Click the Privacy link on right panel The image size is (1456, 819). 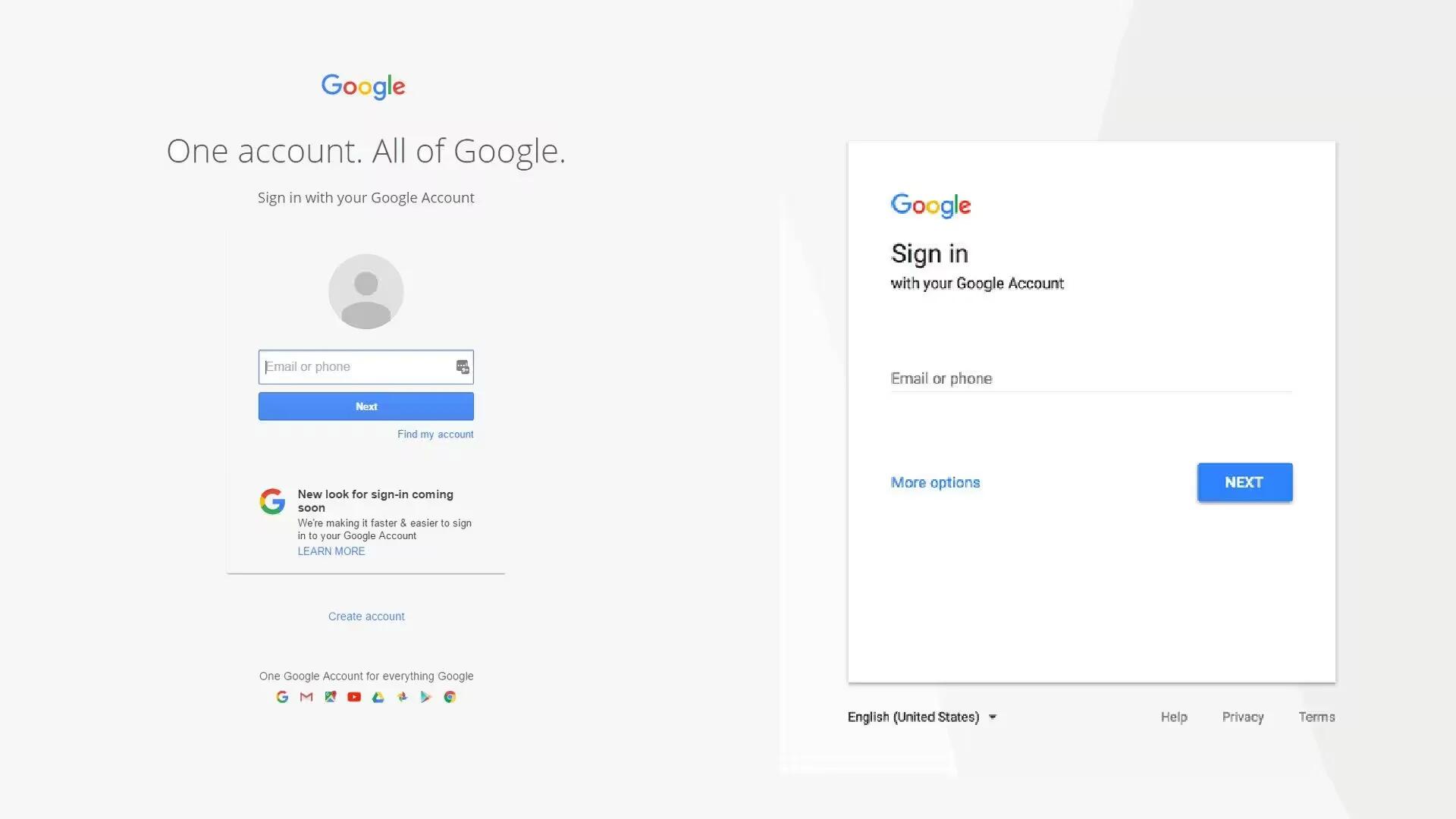pyautogui.click(x=1243, y=717)
